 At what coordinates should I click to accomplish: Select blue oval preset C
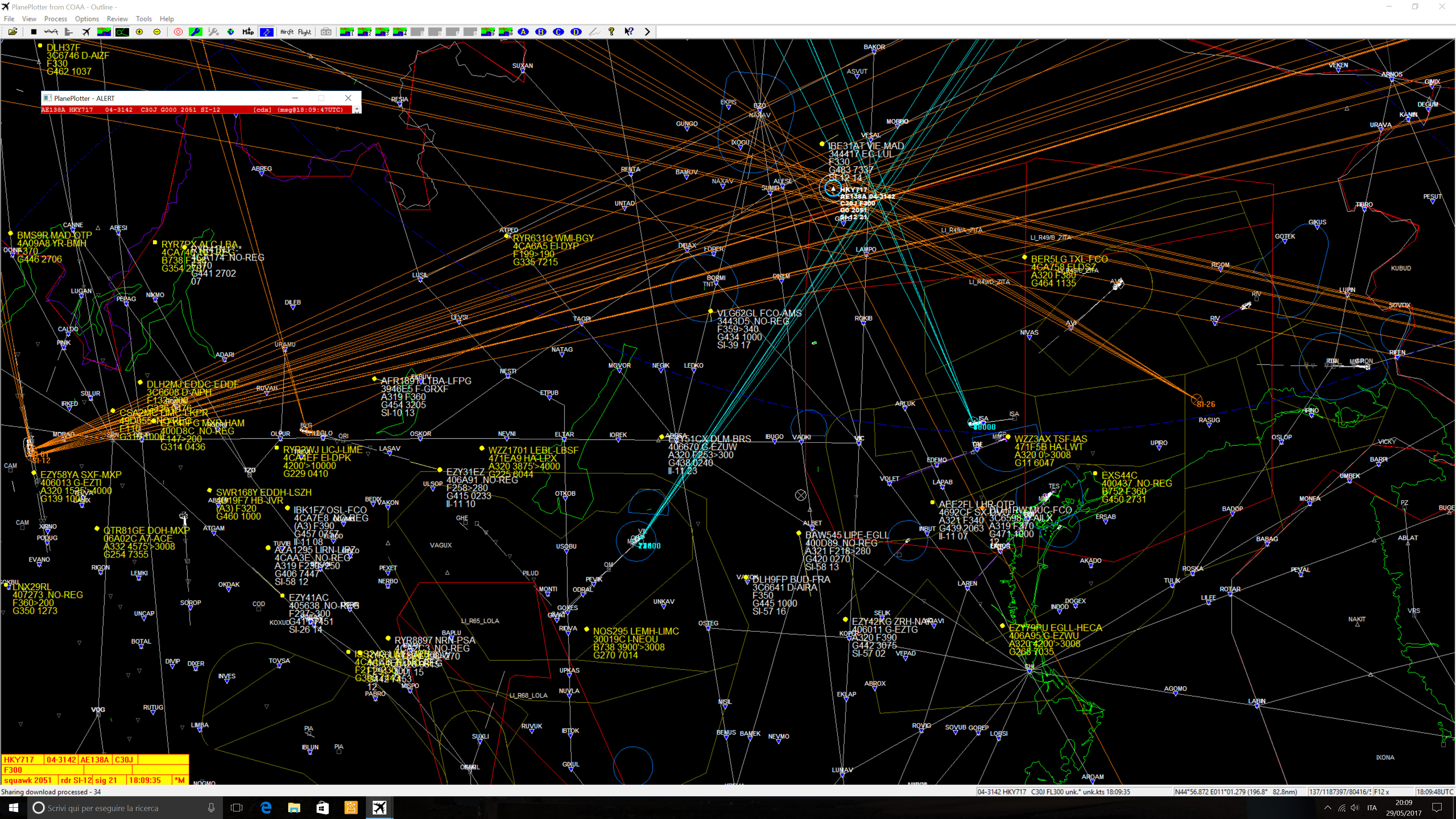[559, 31]
